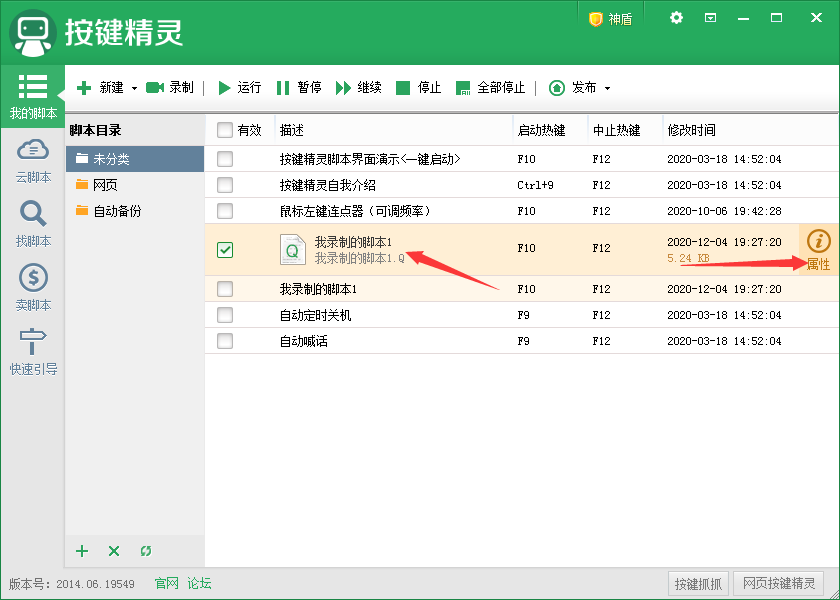Viewport: 840px width, 600px height.
Task: Open the 论坛 forum link
Action: click(x=200, y=583)
